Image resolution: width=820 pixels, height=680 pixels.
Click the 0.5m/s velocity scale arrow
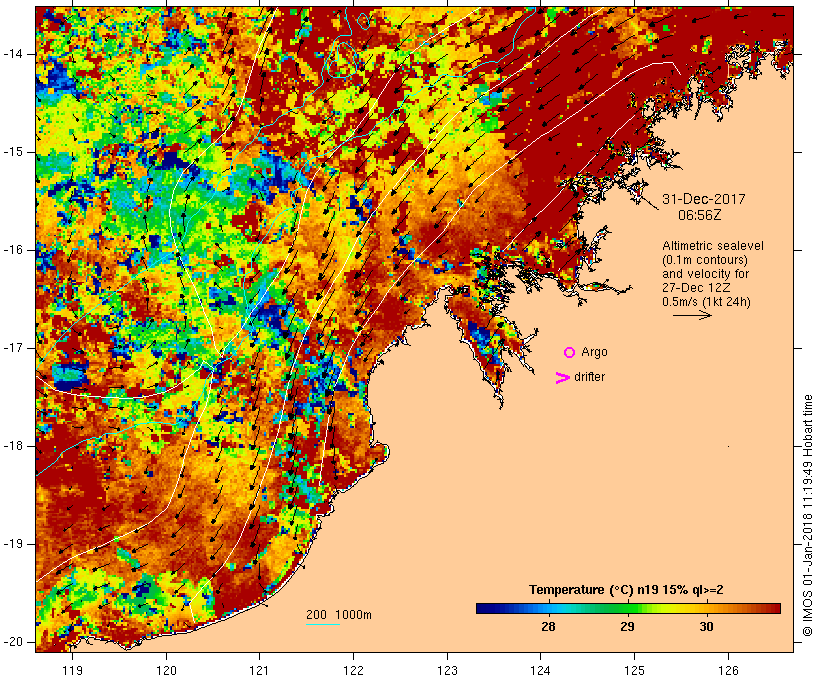[692, 315]
